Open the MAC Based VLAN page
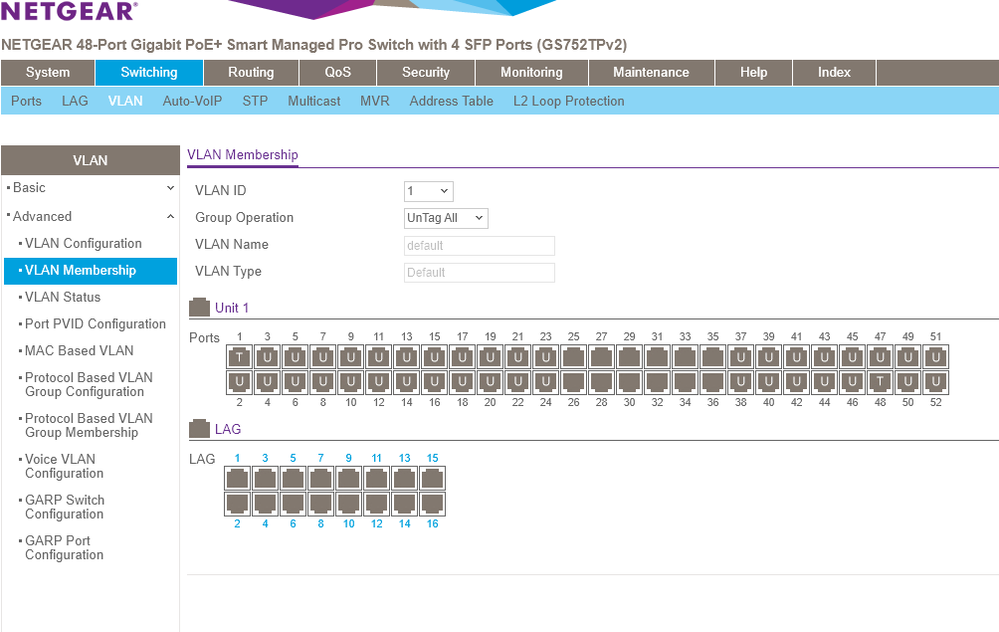Viewport: 999px width, 632px height. coord(79,350)
